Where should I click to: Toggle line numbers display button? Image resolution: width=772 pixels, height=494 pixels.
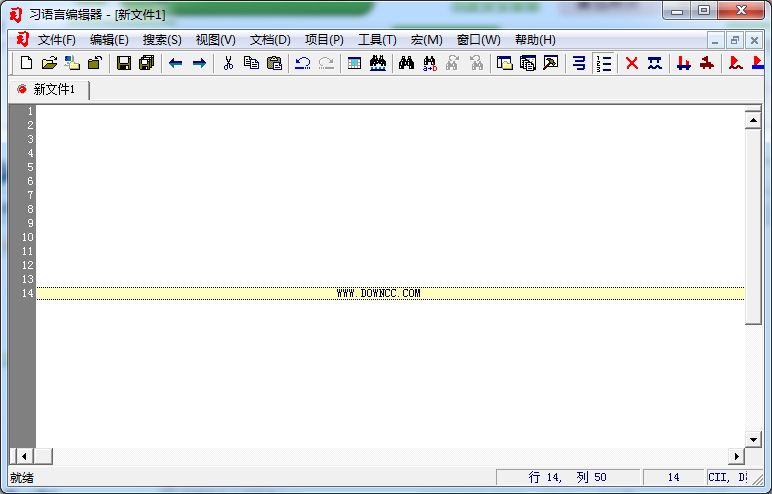click(603, 63)
